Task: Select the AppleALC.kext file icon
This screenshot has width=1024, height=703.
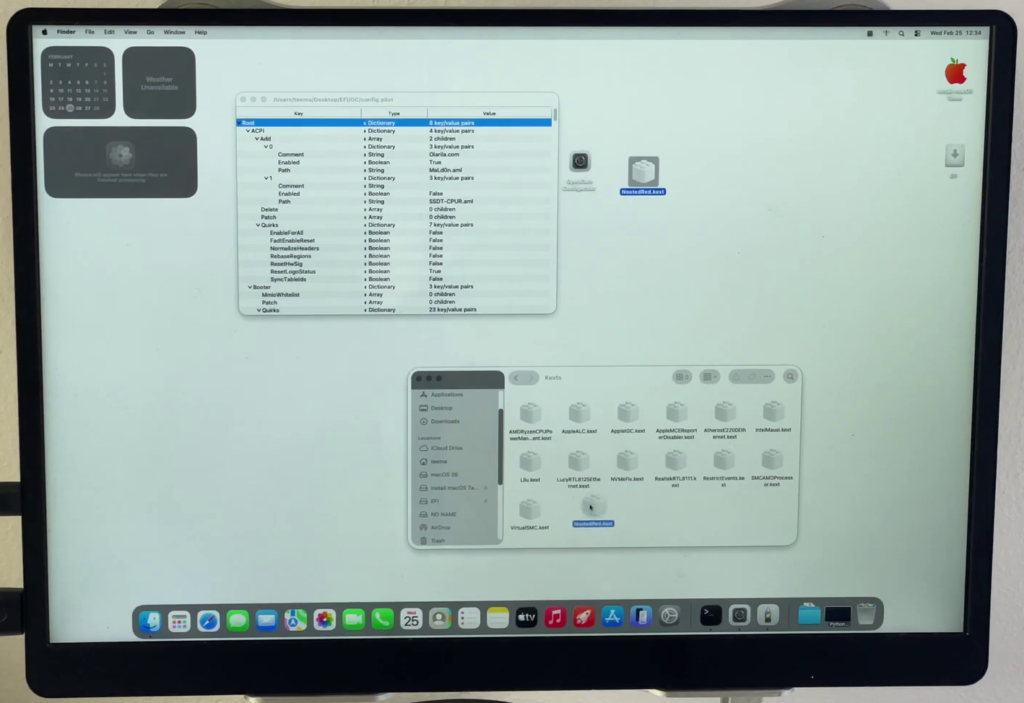Action: tap(579, 413)
